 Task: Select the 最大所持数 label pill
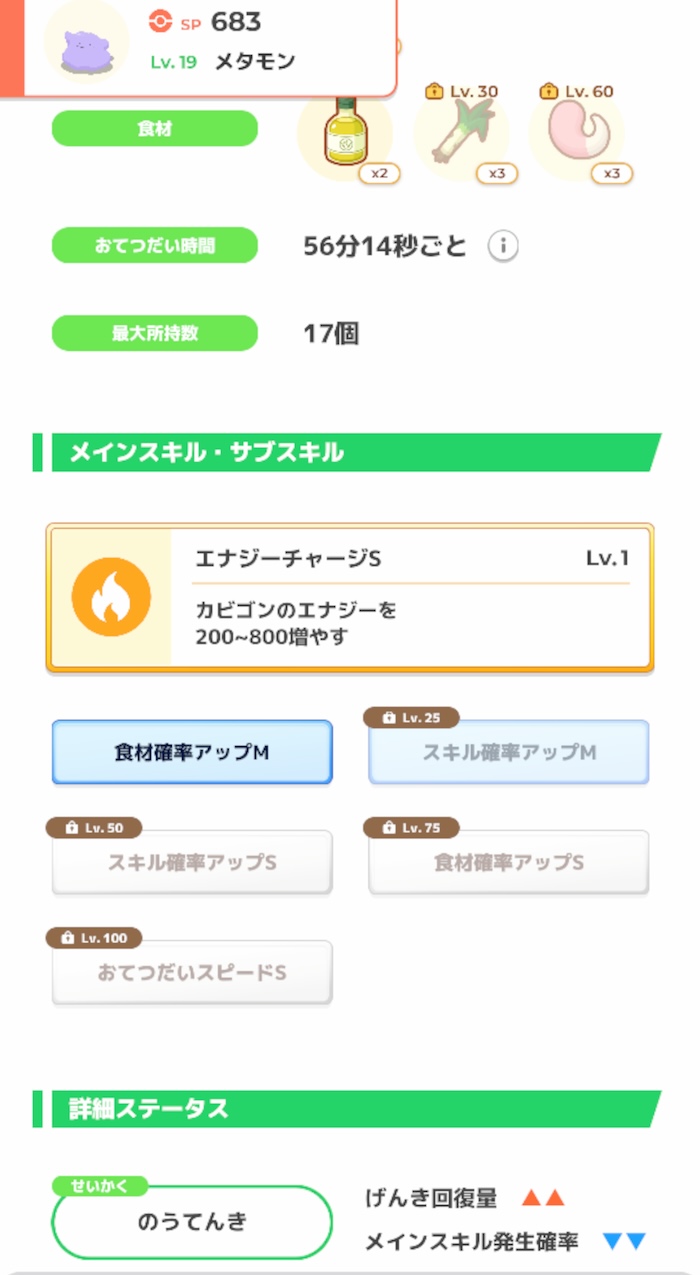[154, 332]
